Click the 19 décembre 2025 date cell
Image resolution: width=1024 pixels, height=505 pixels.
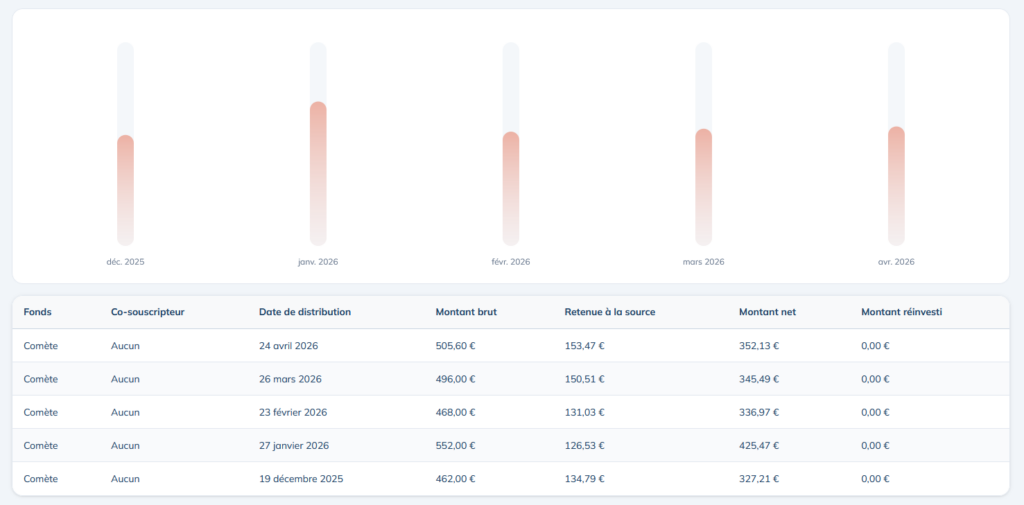click(x=301, y=478)
